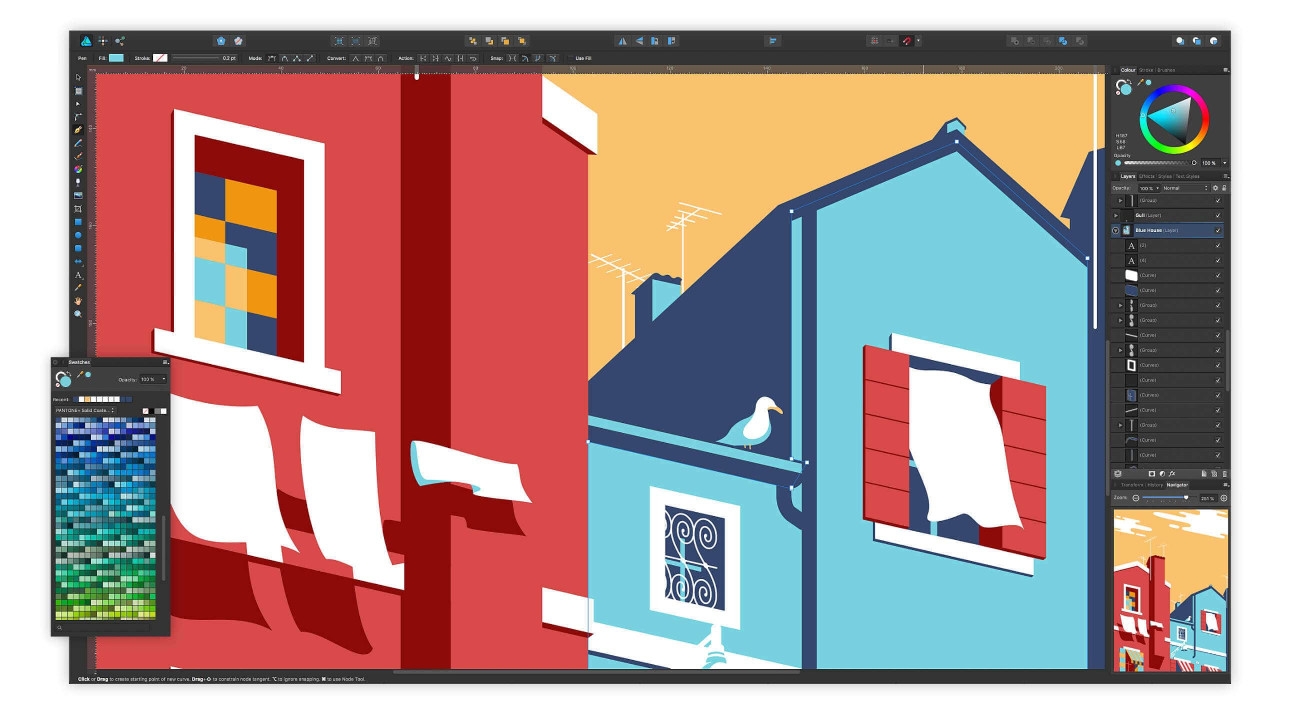Toggle visibility of the Blue House layer
Viewport: 1300px width, 709px height.
(x=1218, y=230)
